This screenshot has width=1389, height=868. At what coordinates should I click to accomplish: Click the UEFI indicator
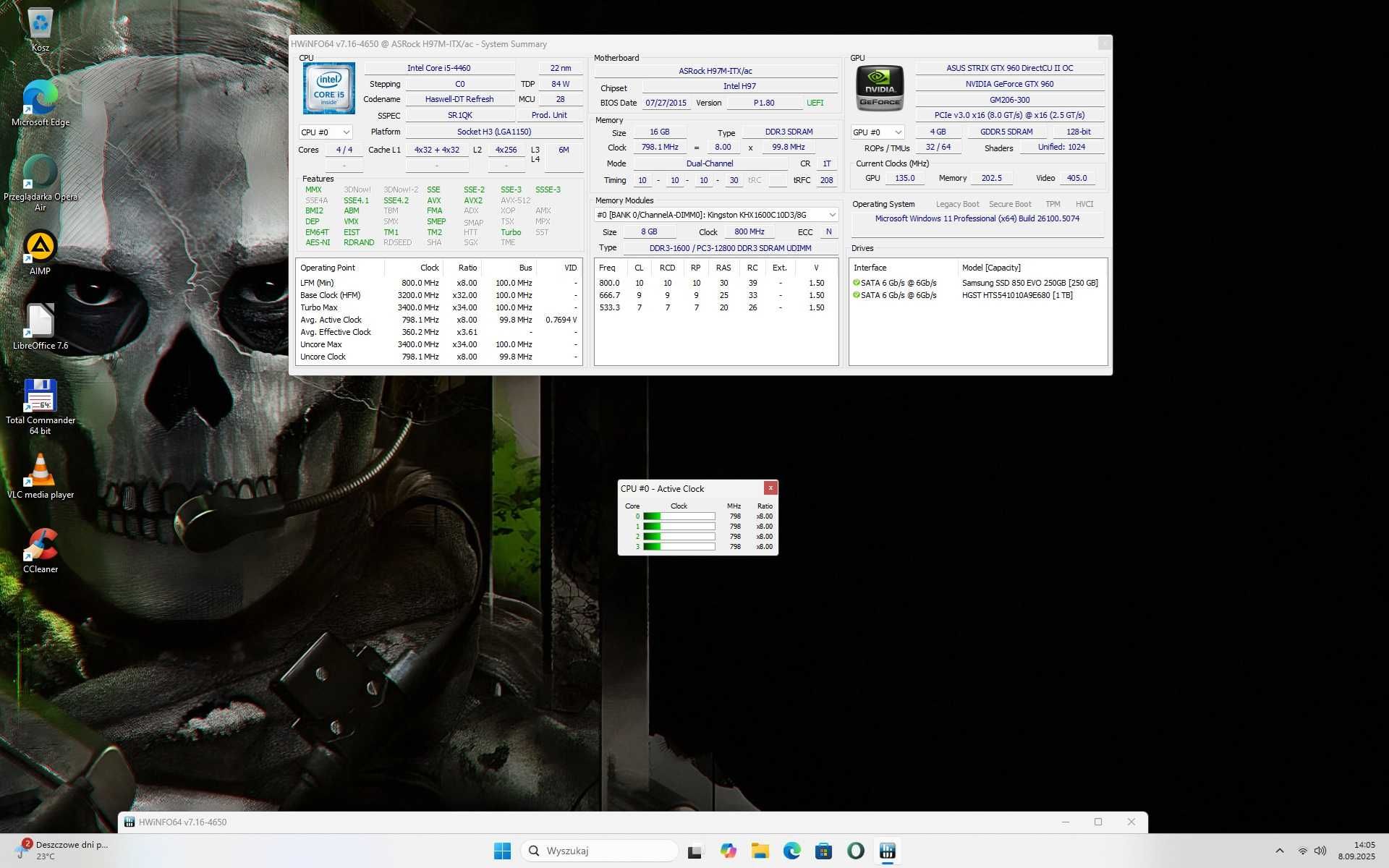click(x=815, y=103)
